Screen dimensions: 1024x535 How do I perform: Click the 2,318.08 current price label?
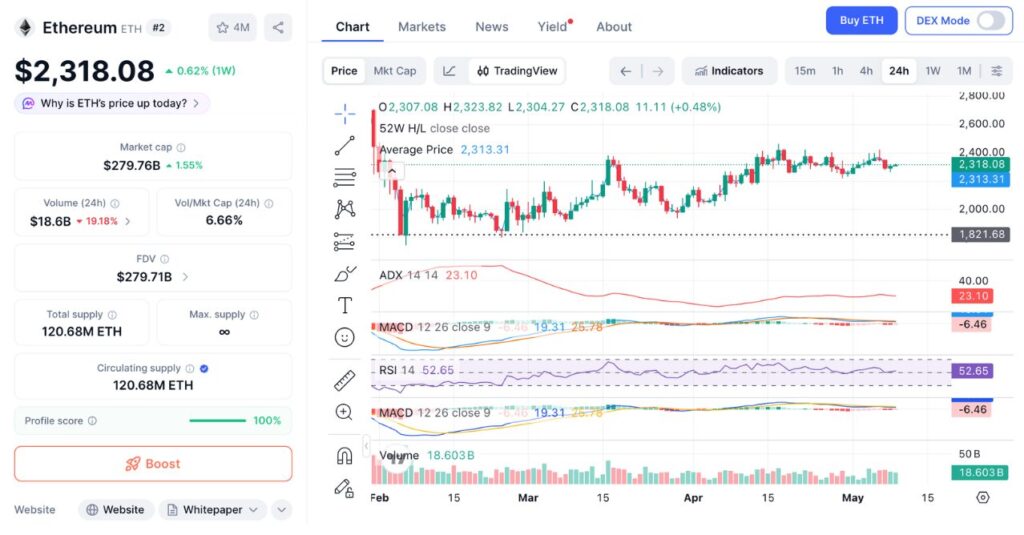click(981, 164)
